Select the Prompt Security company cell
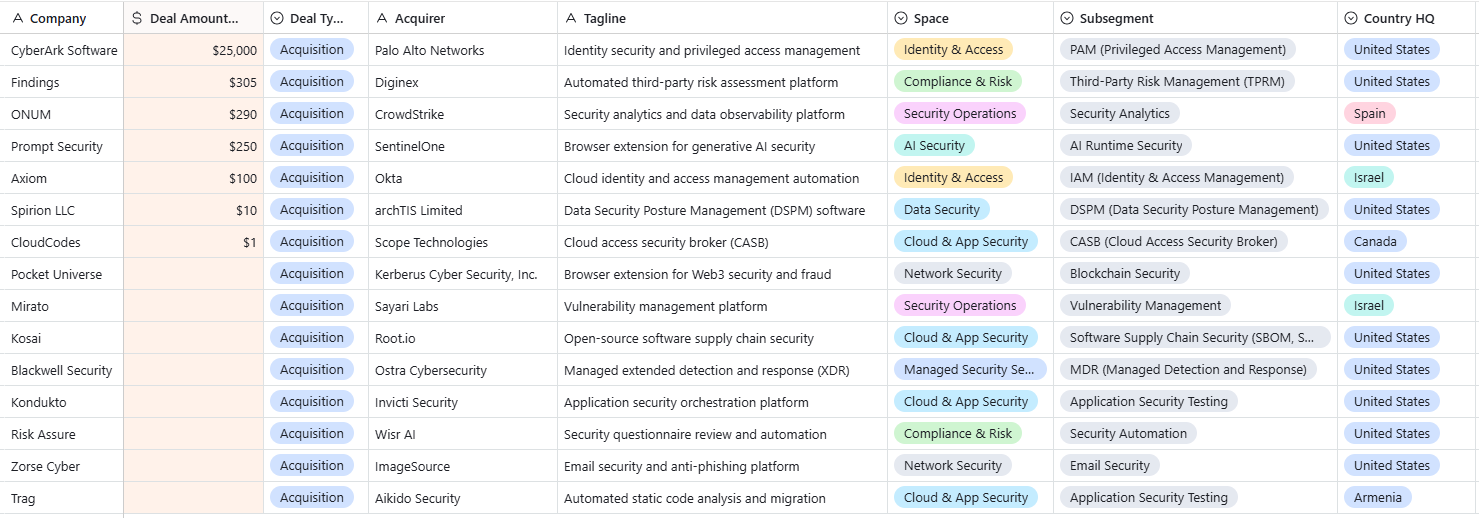 [62, 146]
